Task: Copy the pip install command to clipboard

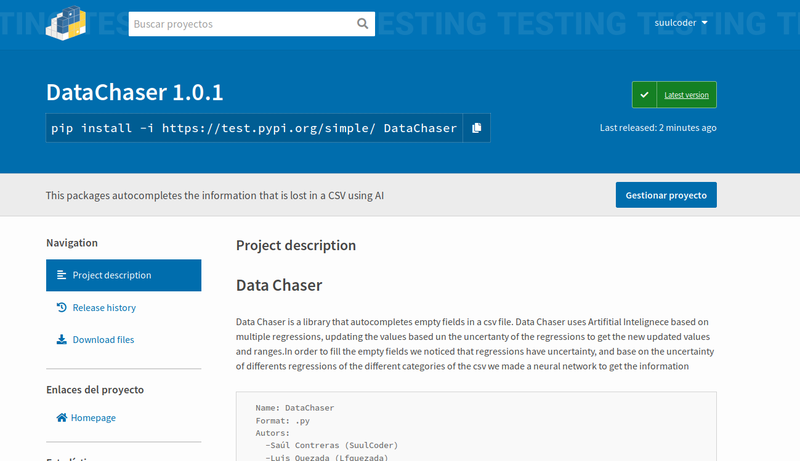Action: tap(477, 128)
